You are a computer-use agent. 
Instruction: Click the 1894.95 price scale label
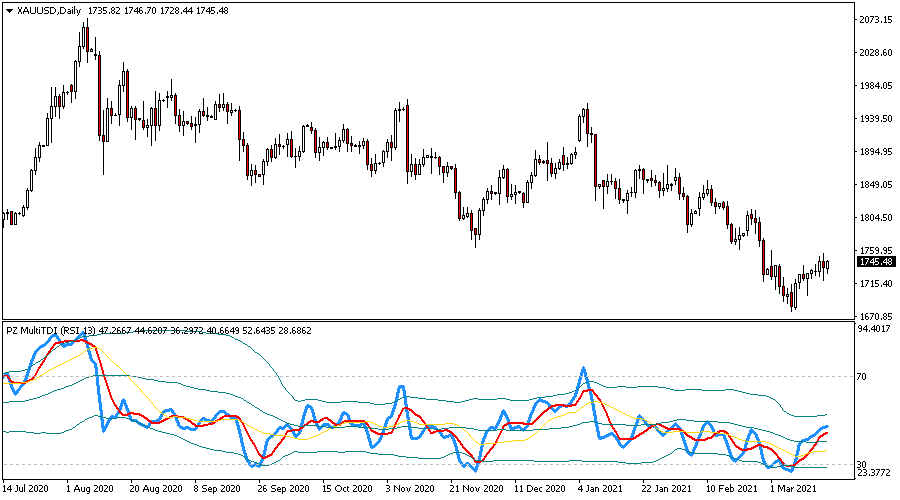pos(874,152)
